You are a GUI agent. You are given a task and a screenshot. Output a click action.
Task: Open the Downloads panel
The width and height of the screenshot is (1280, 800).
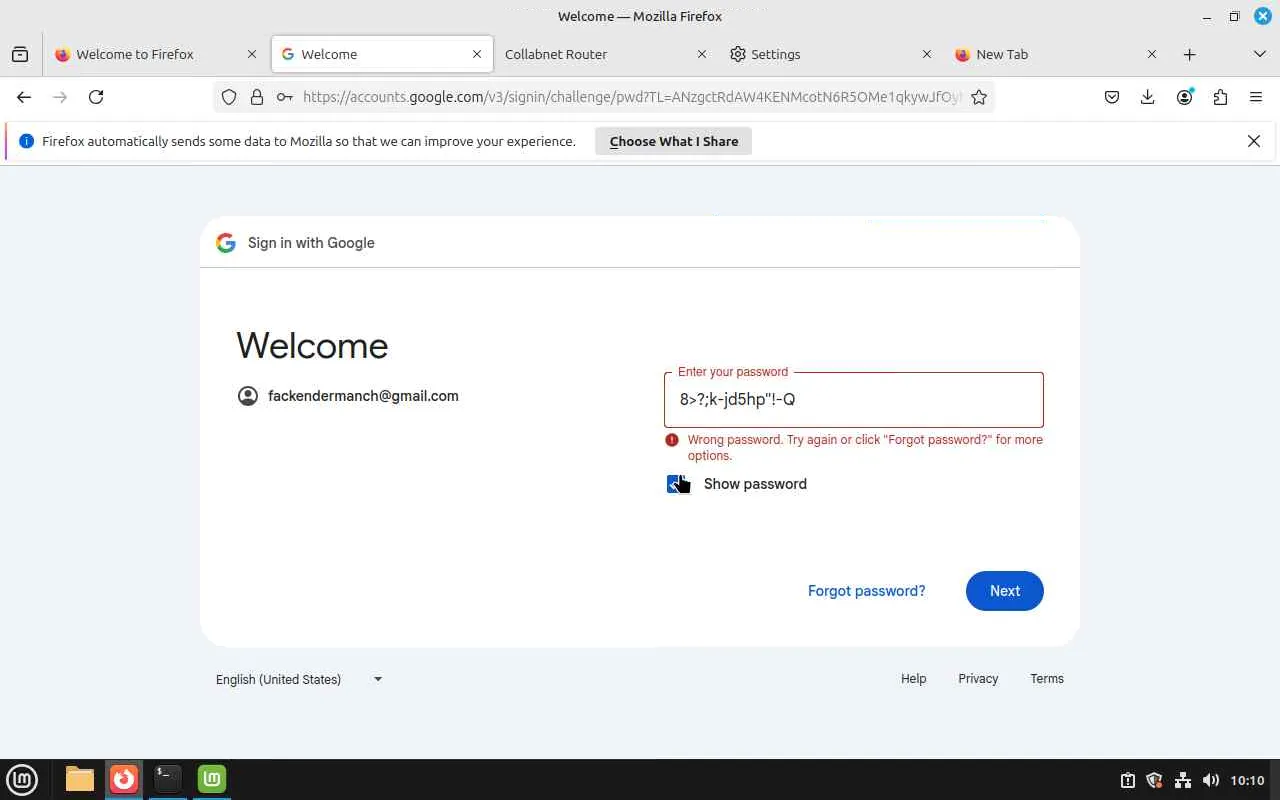[1148, 97]
